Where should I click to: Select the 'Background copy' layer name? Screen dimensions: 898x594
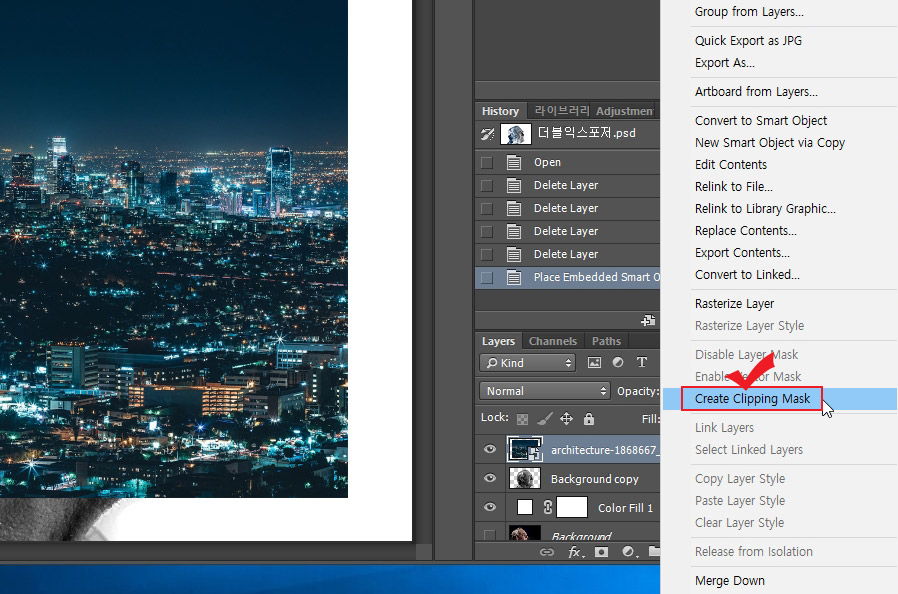pos(594,479)
